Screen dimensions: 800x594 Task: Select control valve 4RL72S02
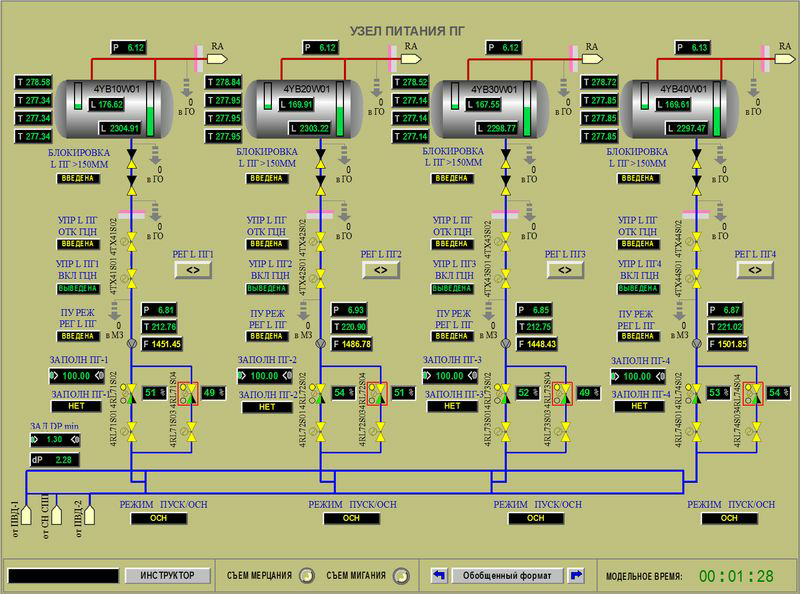[x=320, y=393]
